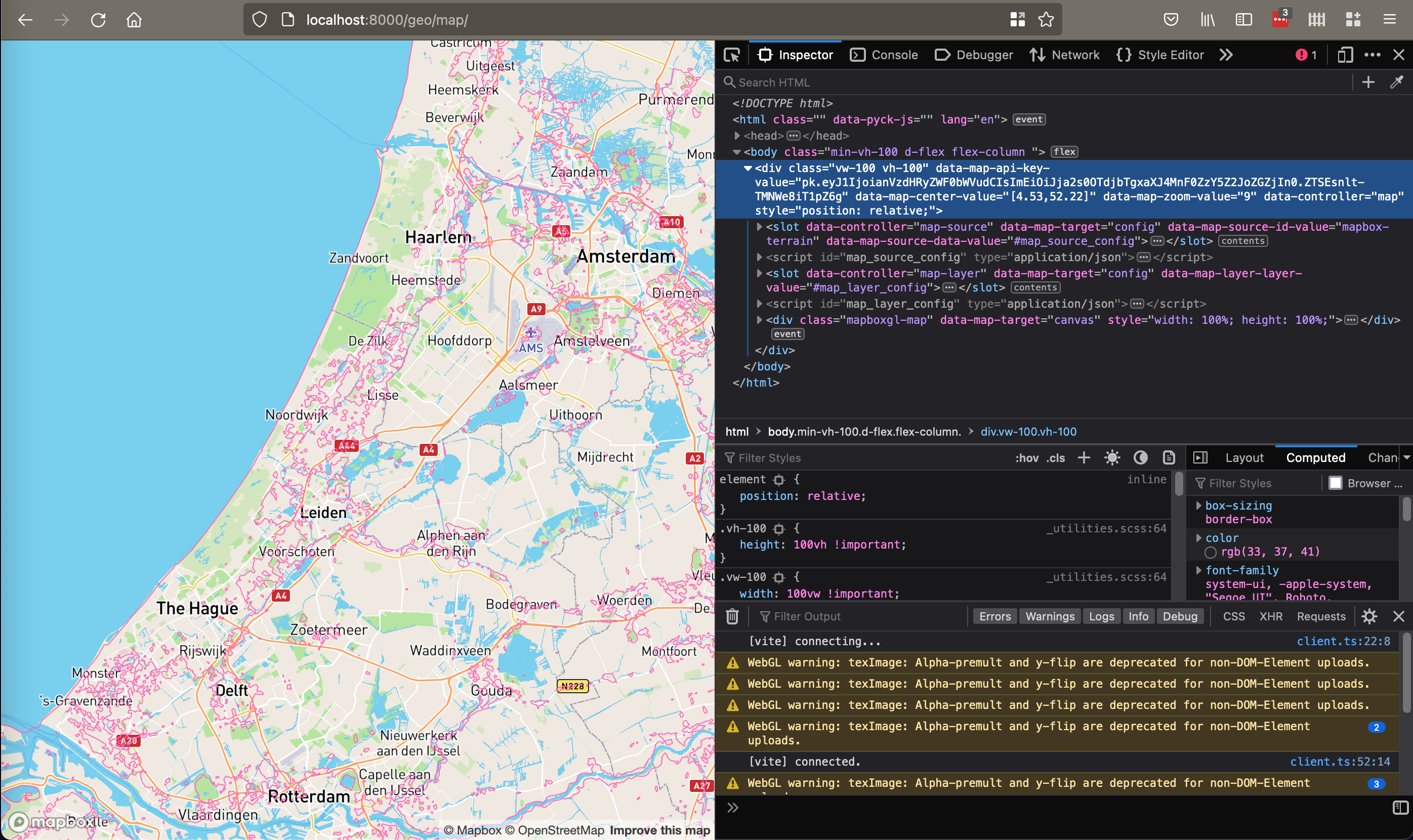
Task: Clear console output with trash icon
Action: [732, 616]
